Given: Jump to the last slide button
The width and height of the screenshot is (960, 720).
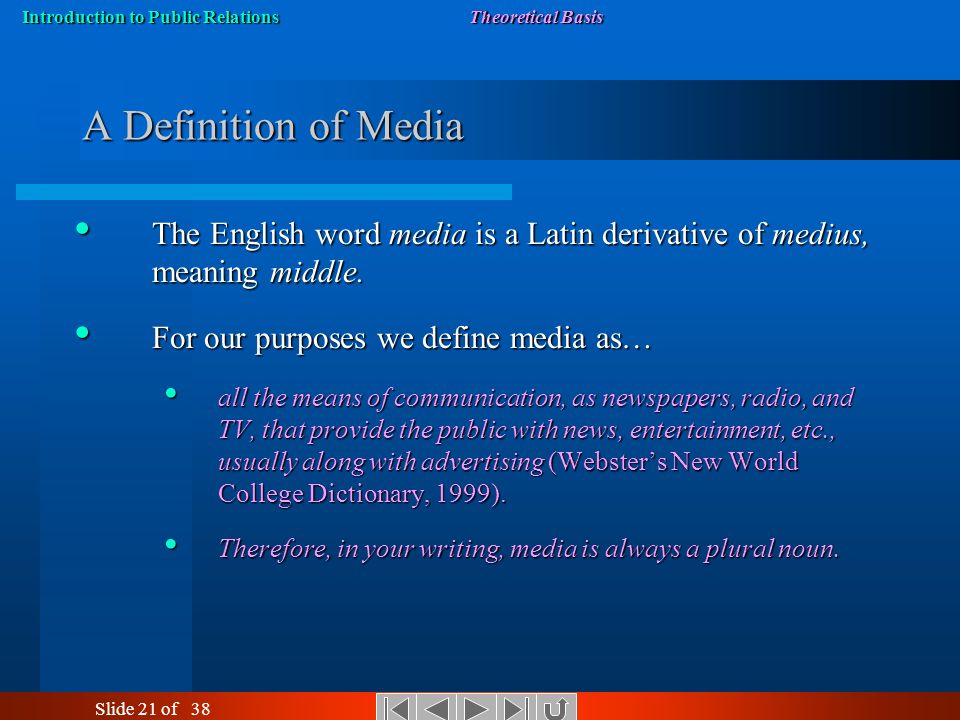Looking at the screenshot, I should pos(516,708).
